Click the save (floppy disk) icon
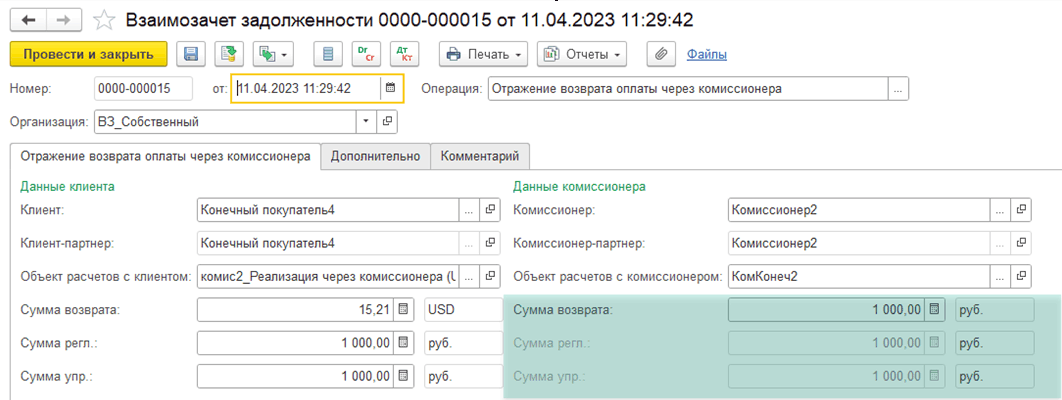The image size is (1062, 400). tap(191, 54)
